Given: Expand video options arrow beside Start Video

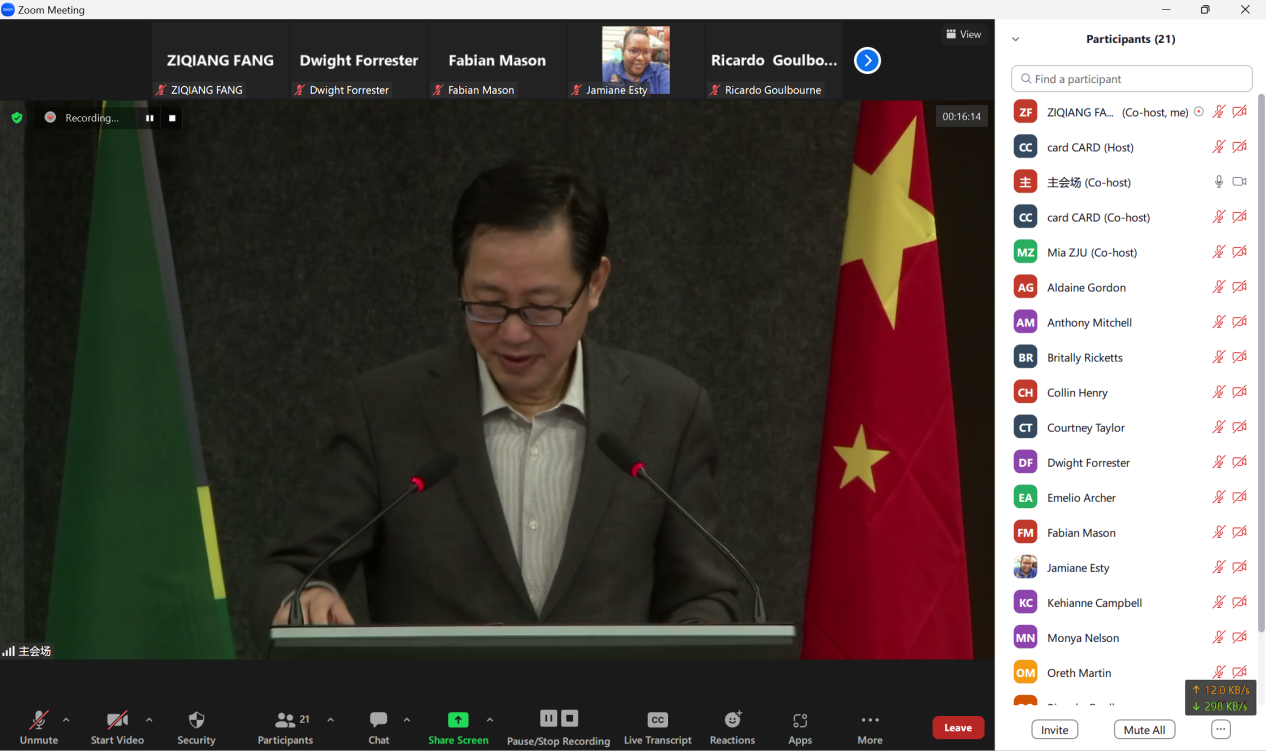Looking at the screenshot, I should pos(149,720).
